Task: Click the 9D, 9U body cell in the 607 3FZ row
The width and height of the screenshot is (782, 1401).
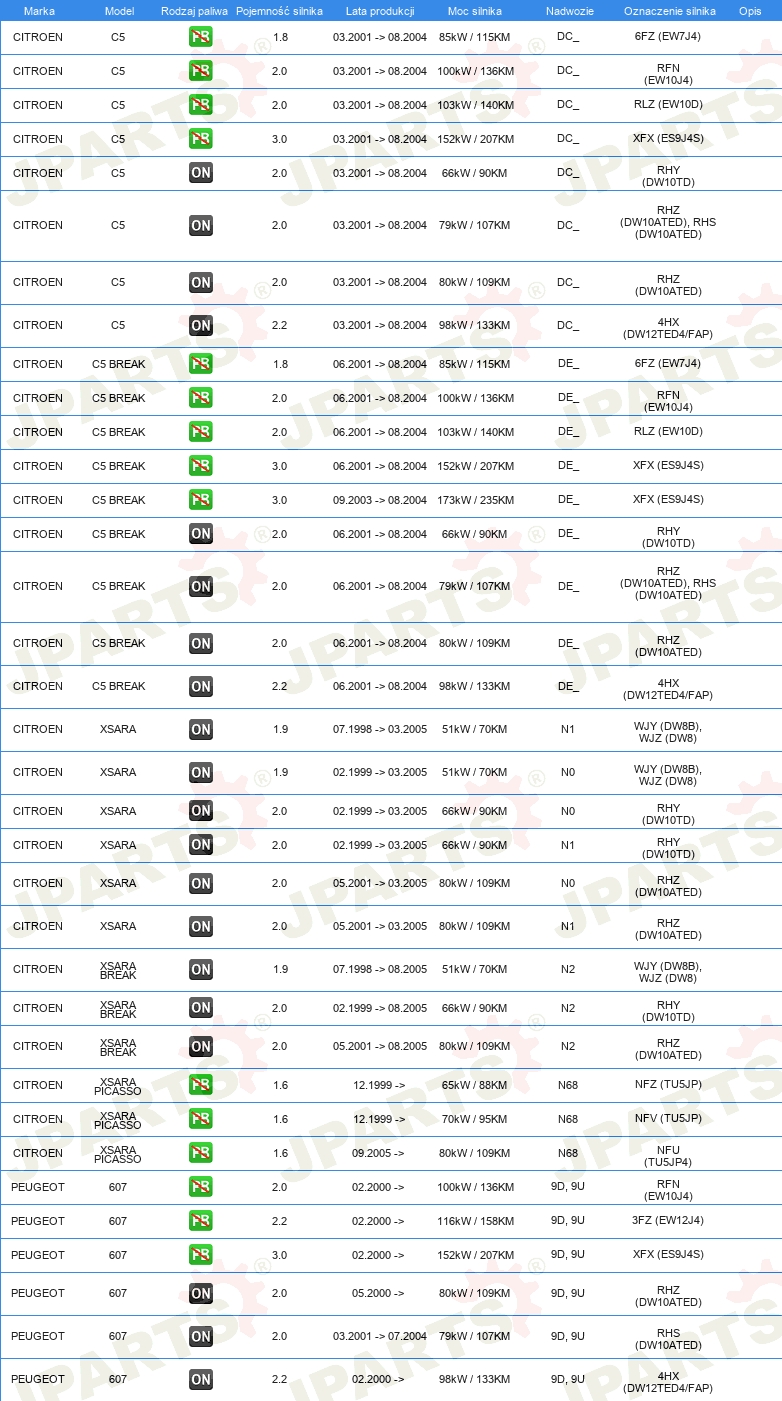Action: [568, 1221]
